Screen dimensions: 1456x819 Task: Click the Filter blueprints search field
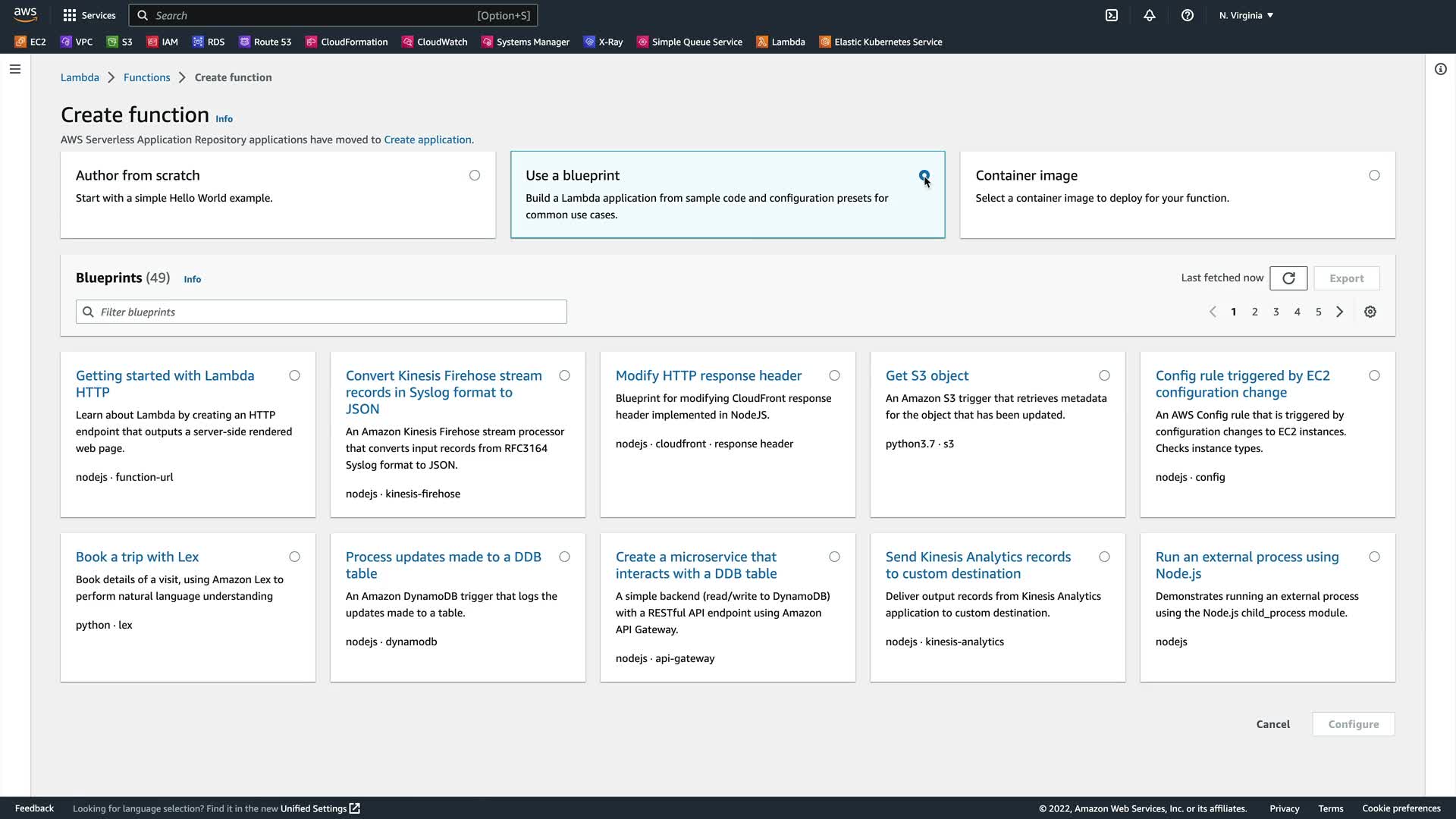point(322,312)
